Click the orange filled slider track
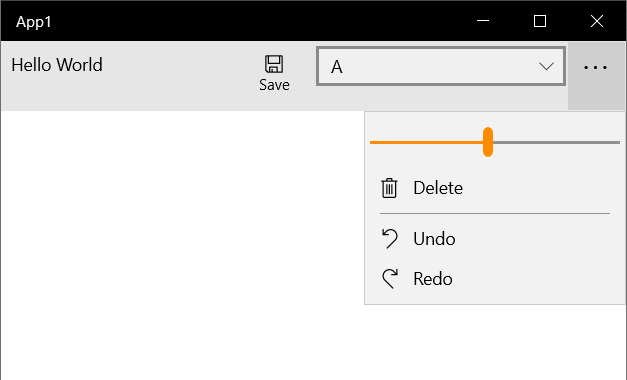The height and width of the screenshot is (380, 627). click(x=426, y=142)
